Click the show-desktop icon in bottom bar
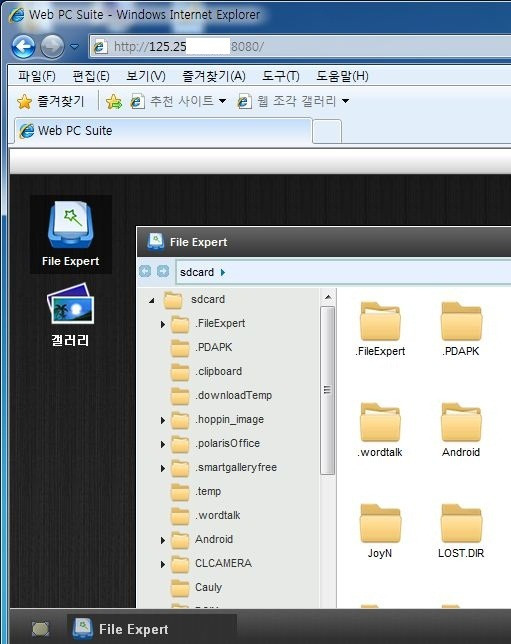 [x=40, y=629]
